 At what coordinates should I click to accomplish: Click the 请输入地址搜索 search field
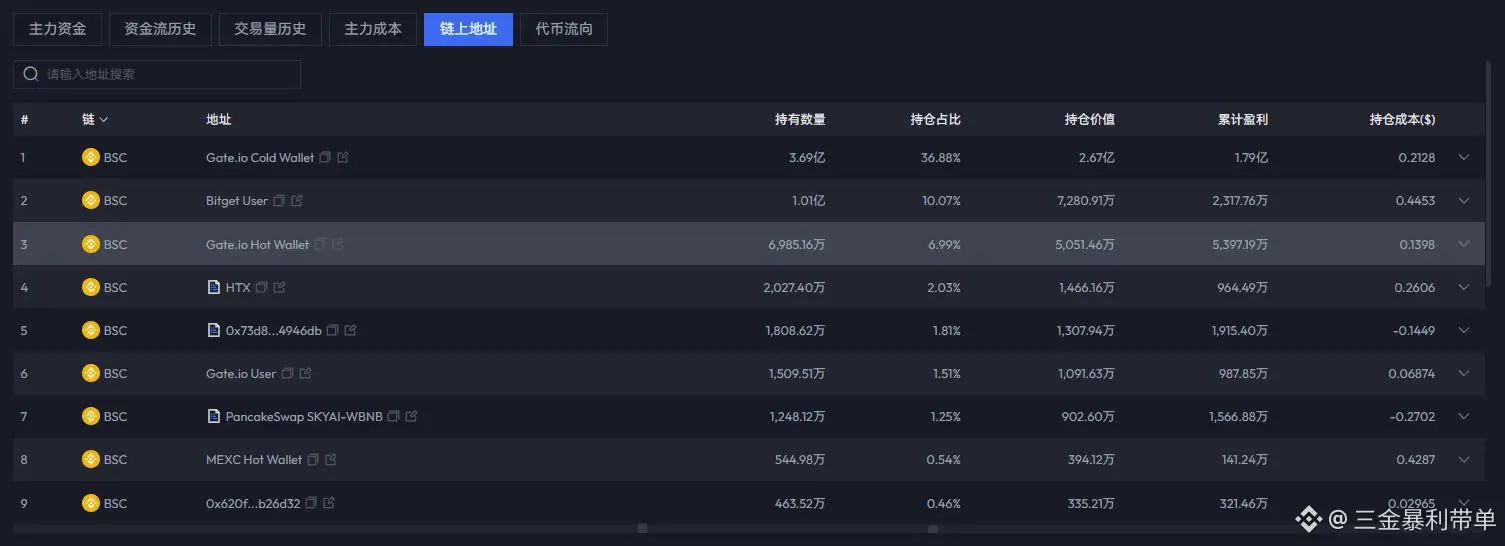click(x=157, y=74)
